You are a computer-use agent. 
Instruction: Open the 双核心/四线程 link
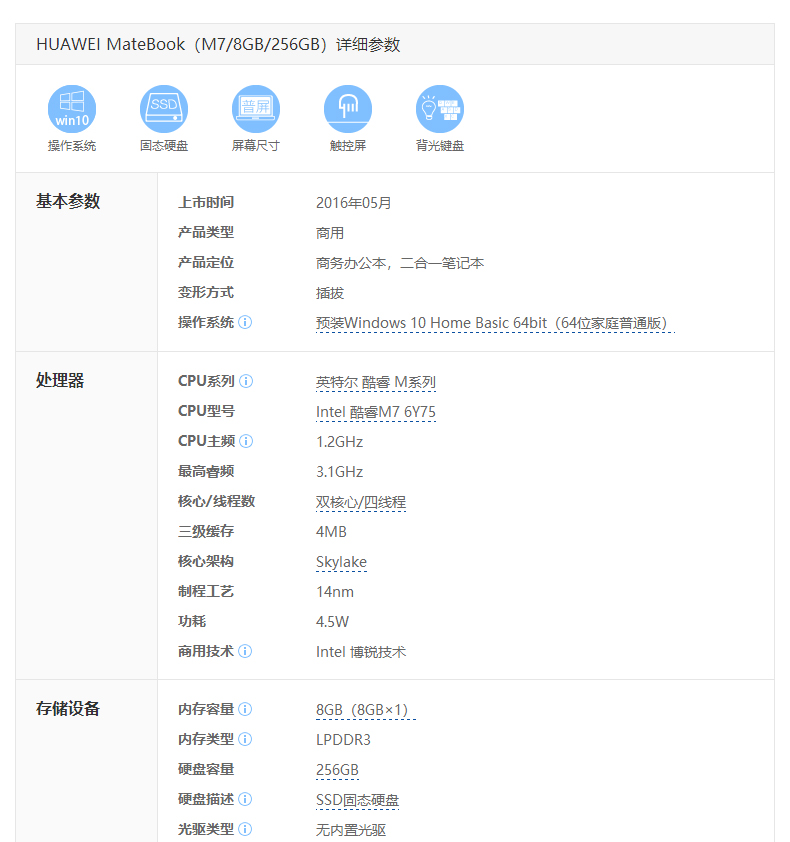coord(361,503)
